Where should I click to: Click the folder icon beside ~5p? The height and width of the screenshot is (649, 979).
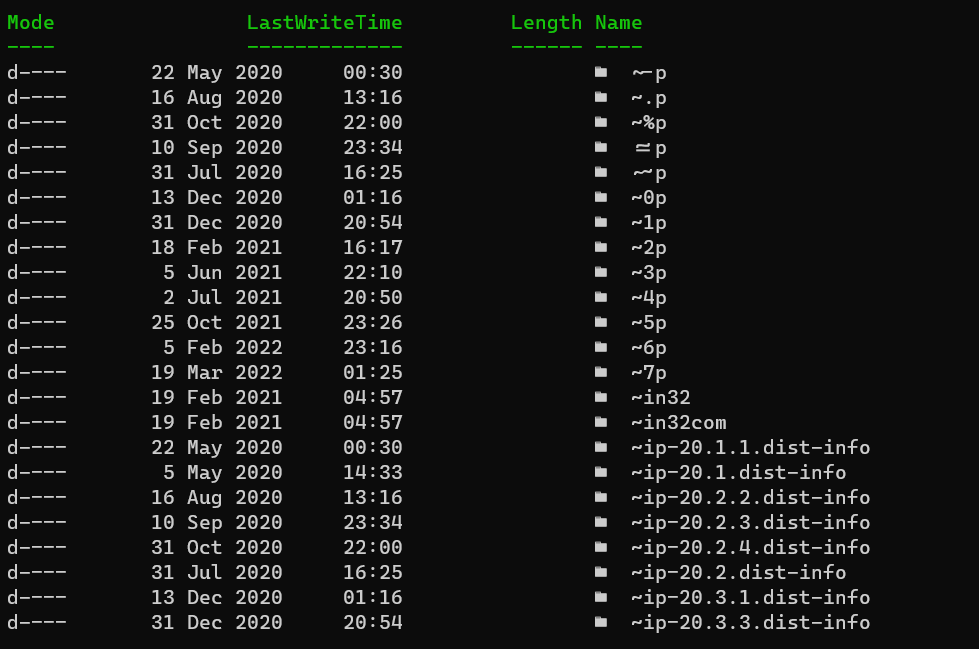pyautogui.click(x=600, y=322)
